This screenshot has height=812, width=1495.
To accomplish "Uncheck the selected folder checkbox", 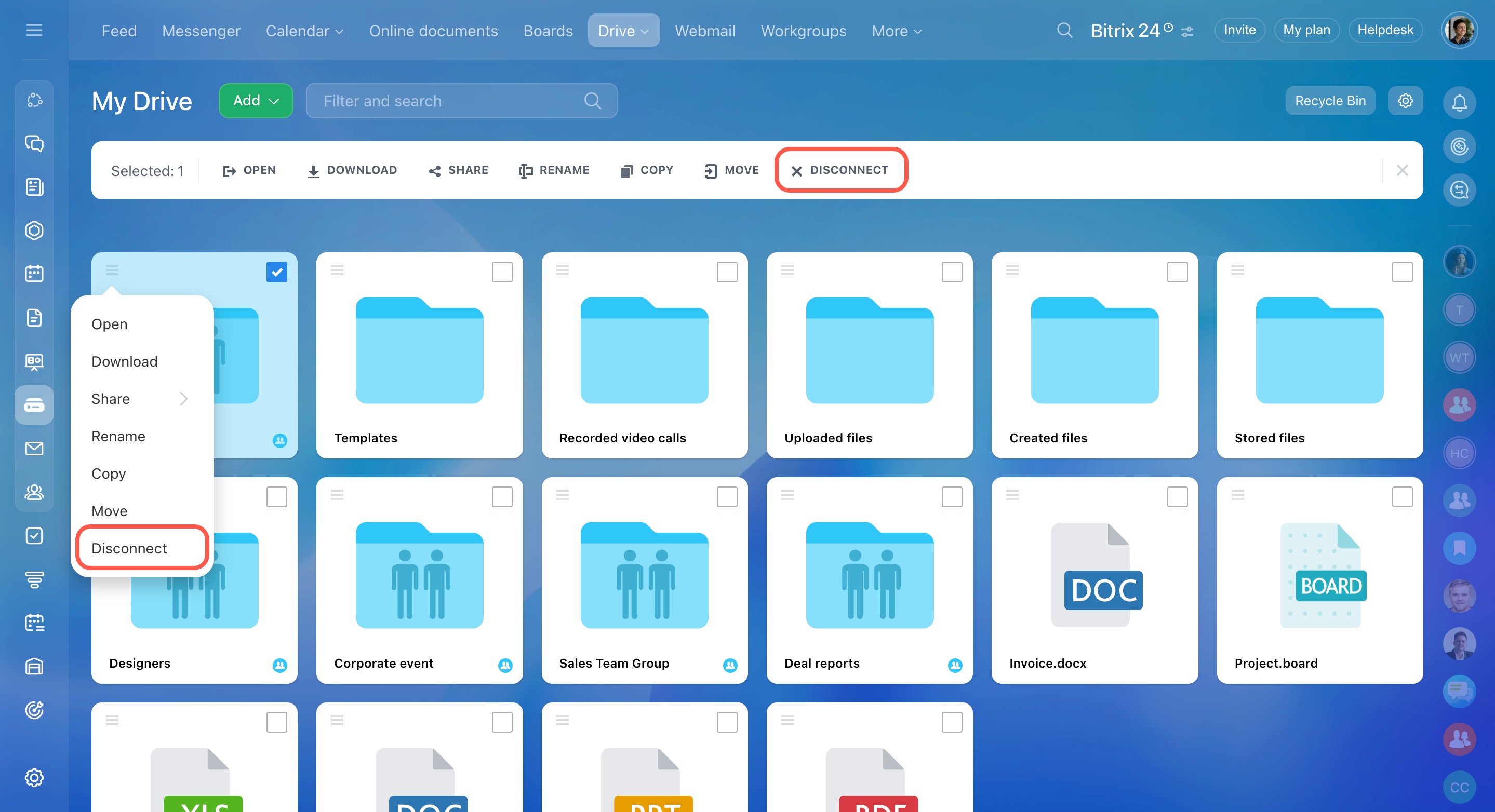I will 277,272.
